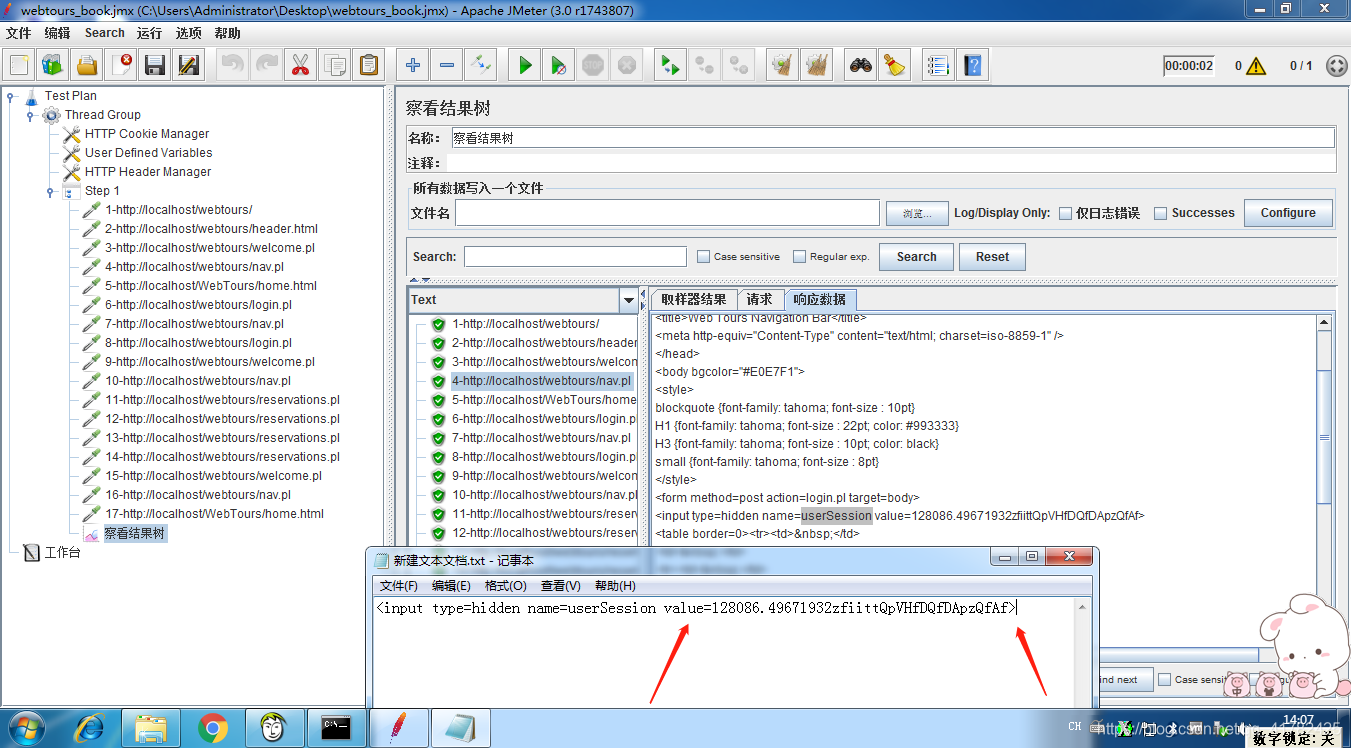Collapse the Step 1 tree node

click(x=49, y=192)
